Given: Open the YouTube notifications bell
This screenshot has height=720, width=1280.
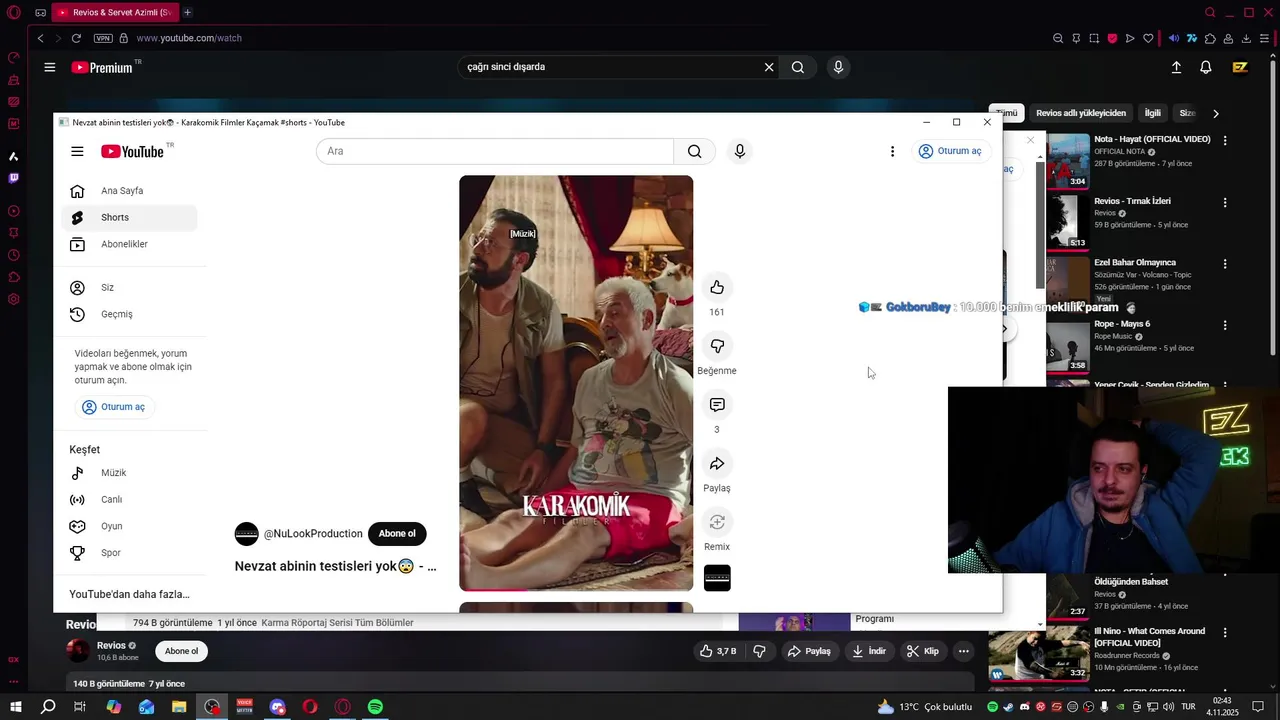Looking at the screenshot, I should pos(1206,67).
